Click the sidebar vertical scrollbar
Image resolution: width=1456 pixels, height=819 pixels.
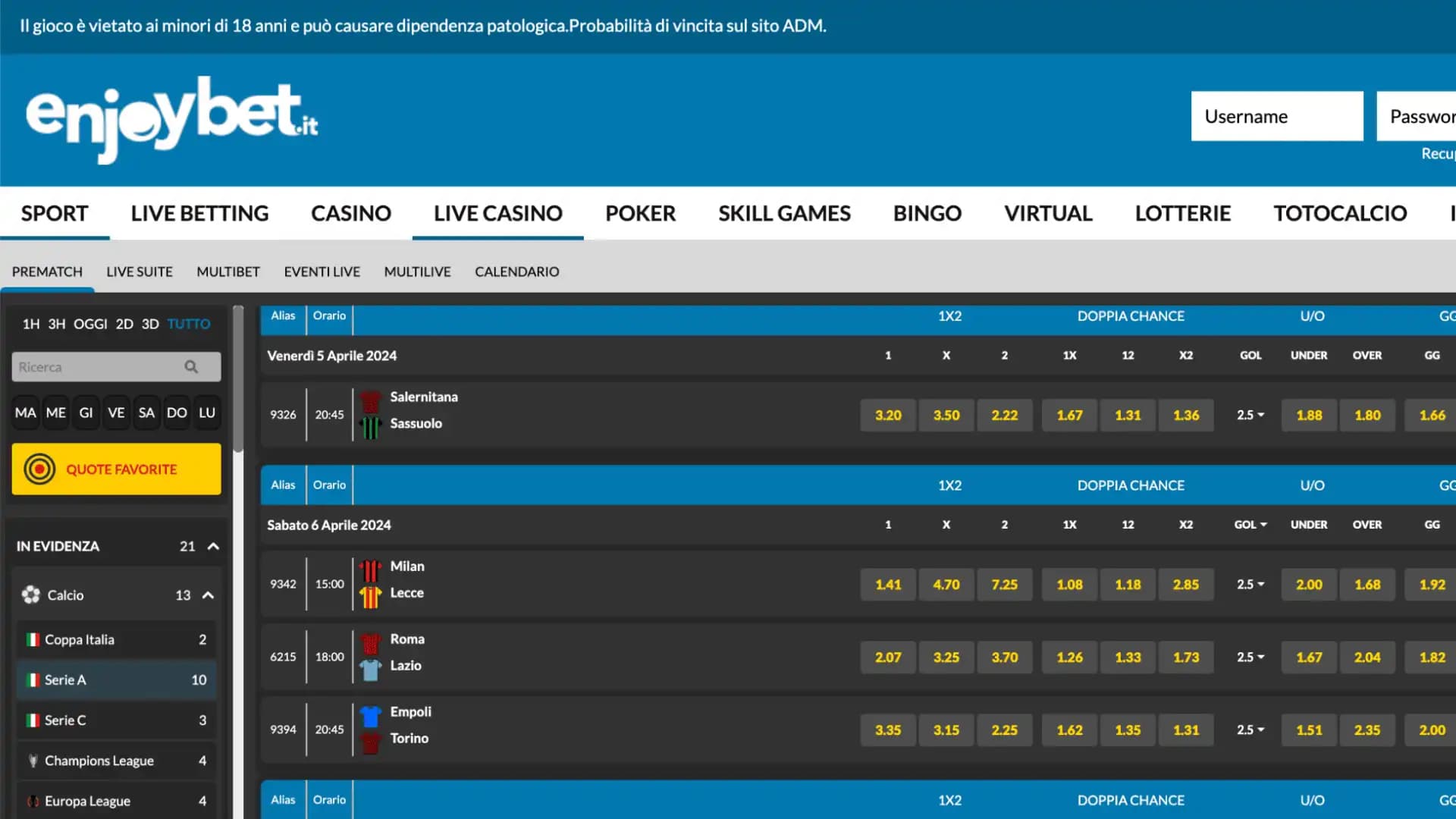pos(238,379)
